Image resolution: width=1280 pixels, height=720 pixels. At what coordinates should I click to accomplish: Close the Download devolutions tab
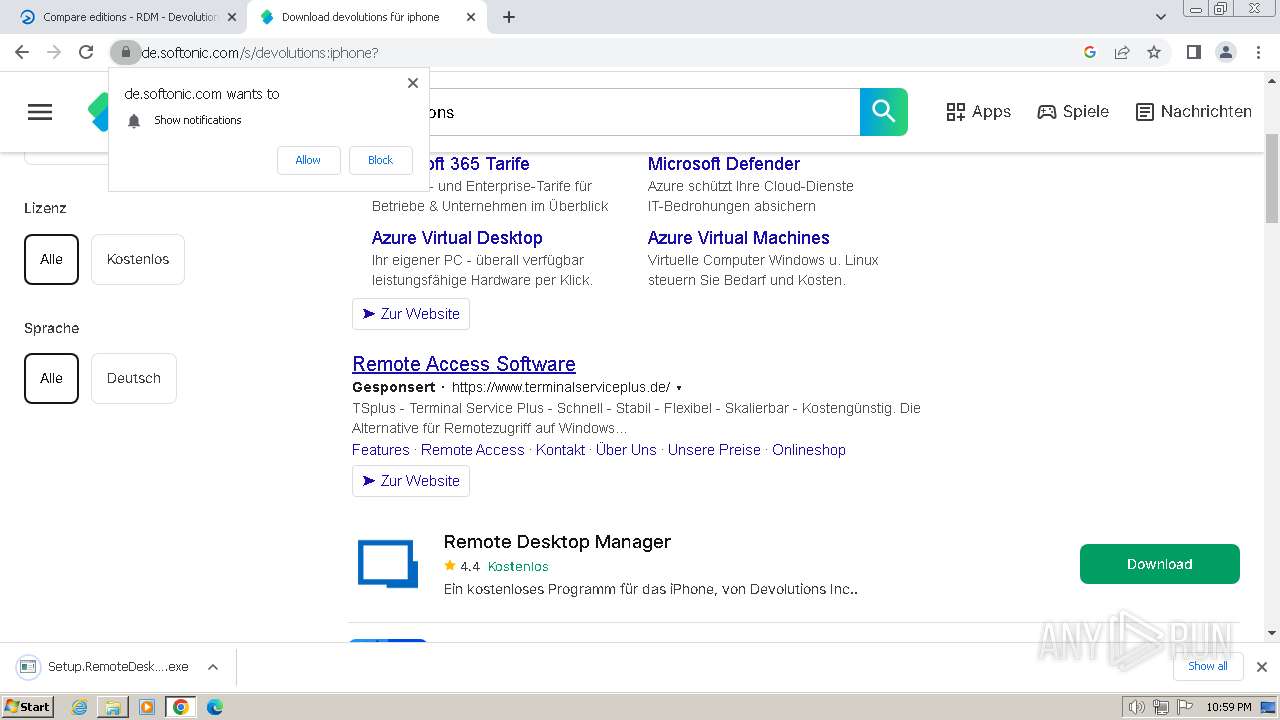[471, 17]
